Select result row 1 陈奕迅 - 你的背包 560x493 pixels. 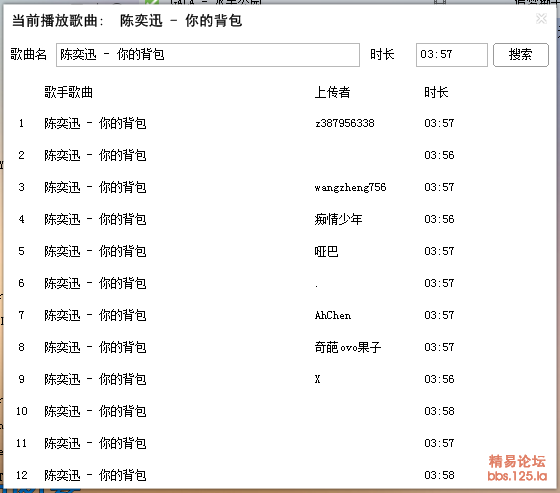(279, 123)
